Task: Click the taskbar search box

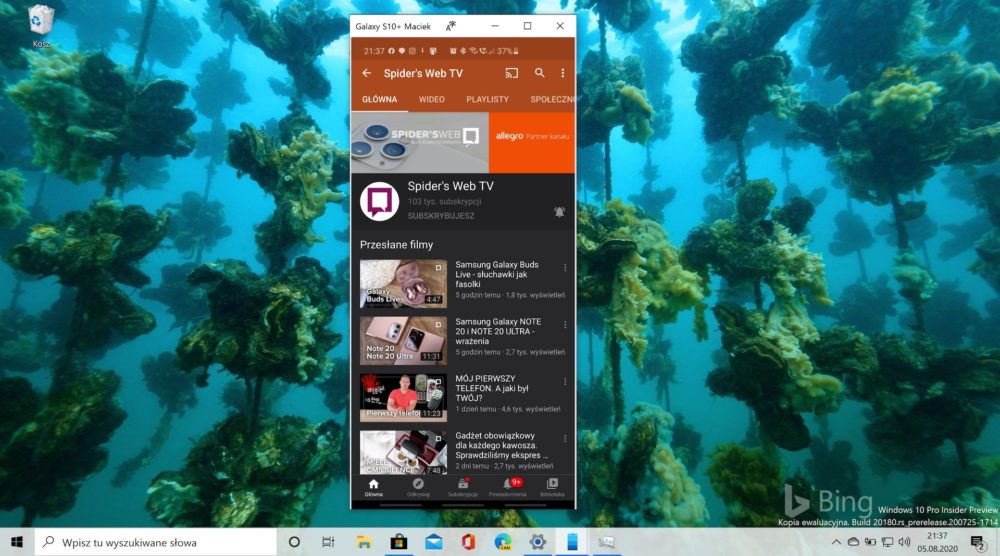Action: 156,543
